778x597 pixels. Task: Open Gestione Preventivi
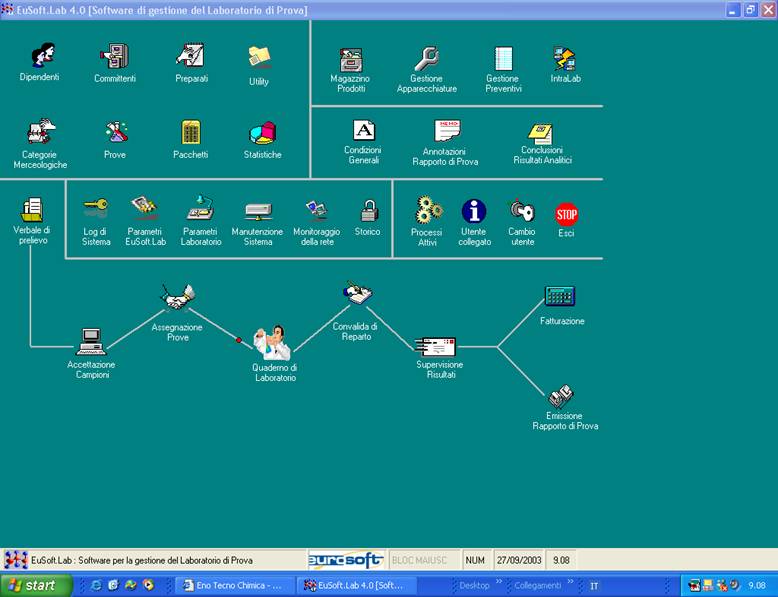[x=504, y=59]
